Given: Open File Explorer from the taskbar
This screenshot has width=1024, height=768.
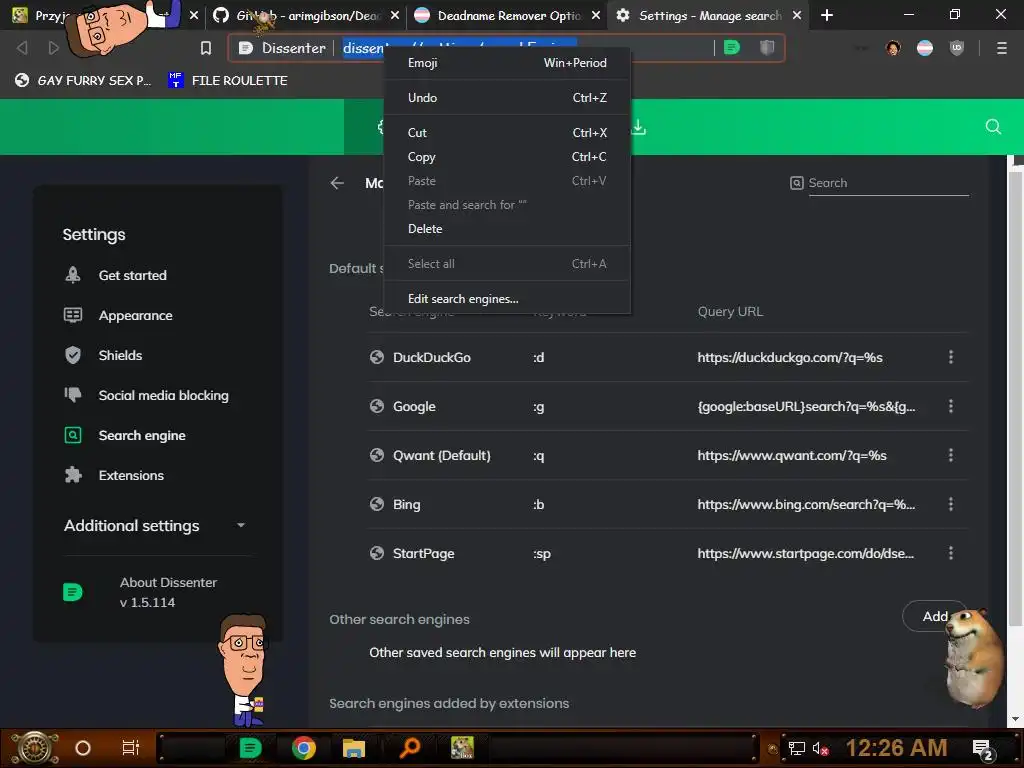Looking at the screenshot, I should [353, 748].
